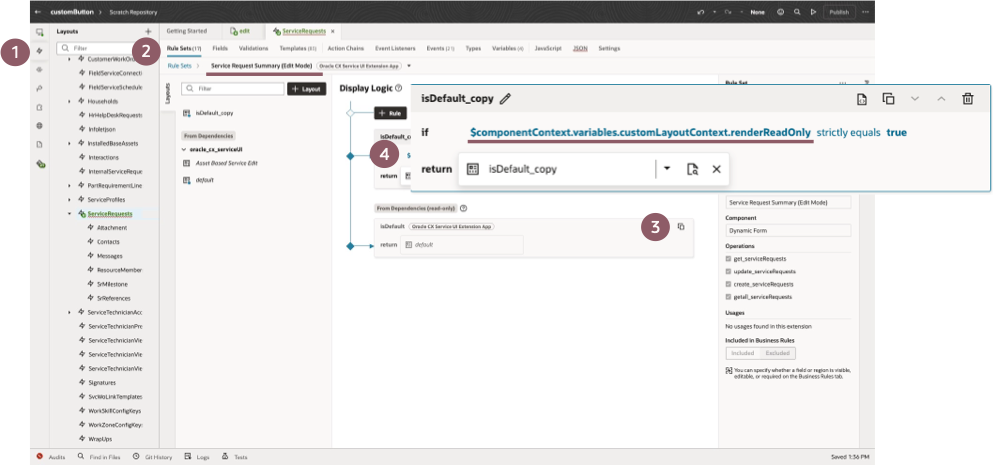Click renderReadOnly condition expression
The width and height of the screenshot is (993, 465).
coord(640,133)
